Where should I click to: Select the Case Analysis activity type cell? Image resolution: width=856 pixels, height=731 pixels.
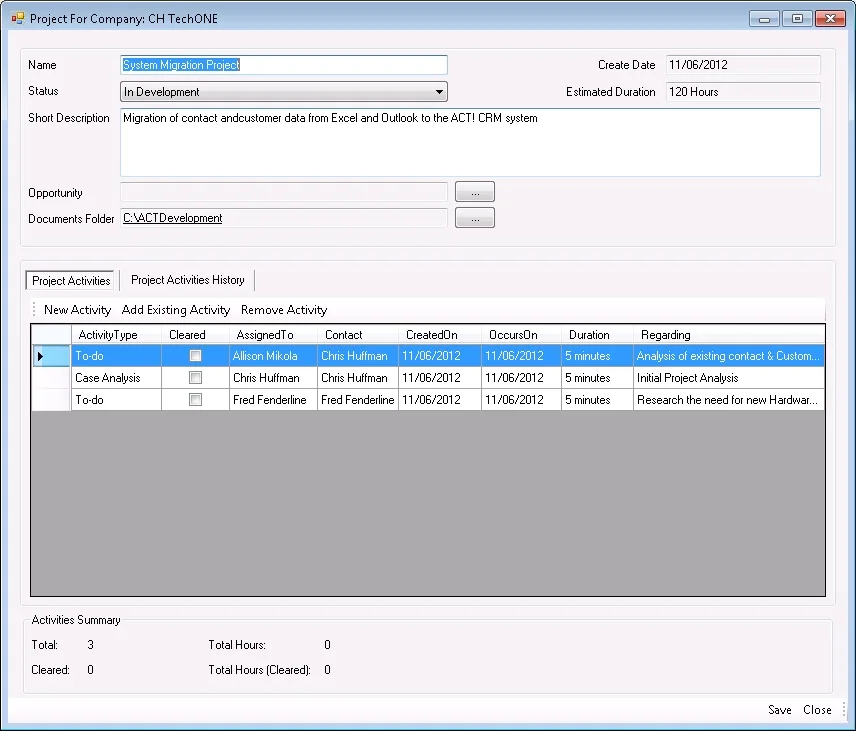pos(116,378)
